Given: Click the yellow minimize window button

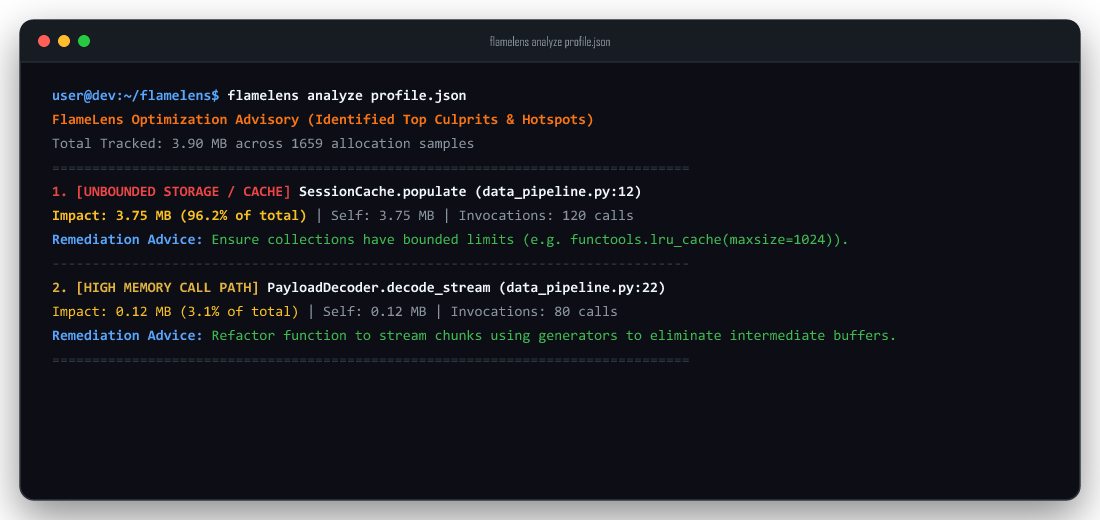Looking at the screenshot, I should (x=64, y=41).
